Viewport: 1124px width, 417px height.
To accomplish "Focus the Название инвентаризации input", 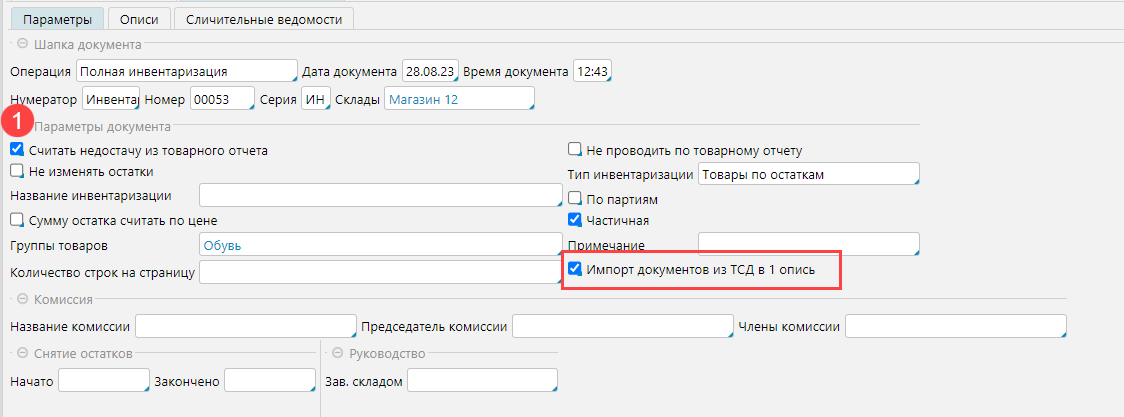I will [380, 195].
